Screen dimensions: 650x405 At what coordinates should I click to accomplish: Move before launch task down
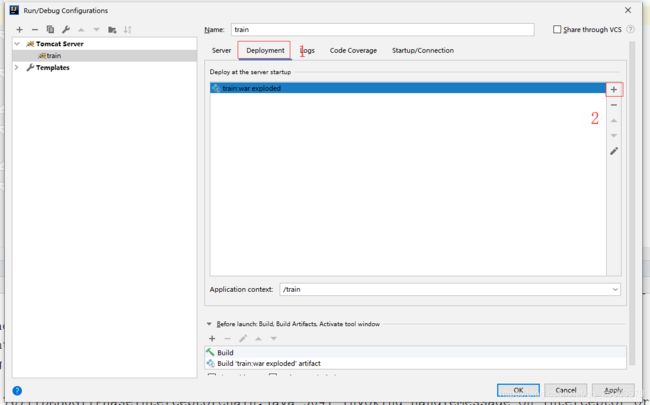coord(274,338)
